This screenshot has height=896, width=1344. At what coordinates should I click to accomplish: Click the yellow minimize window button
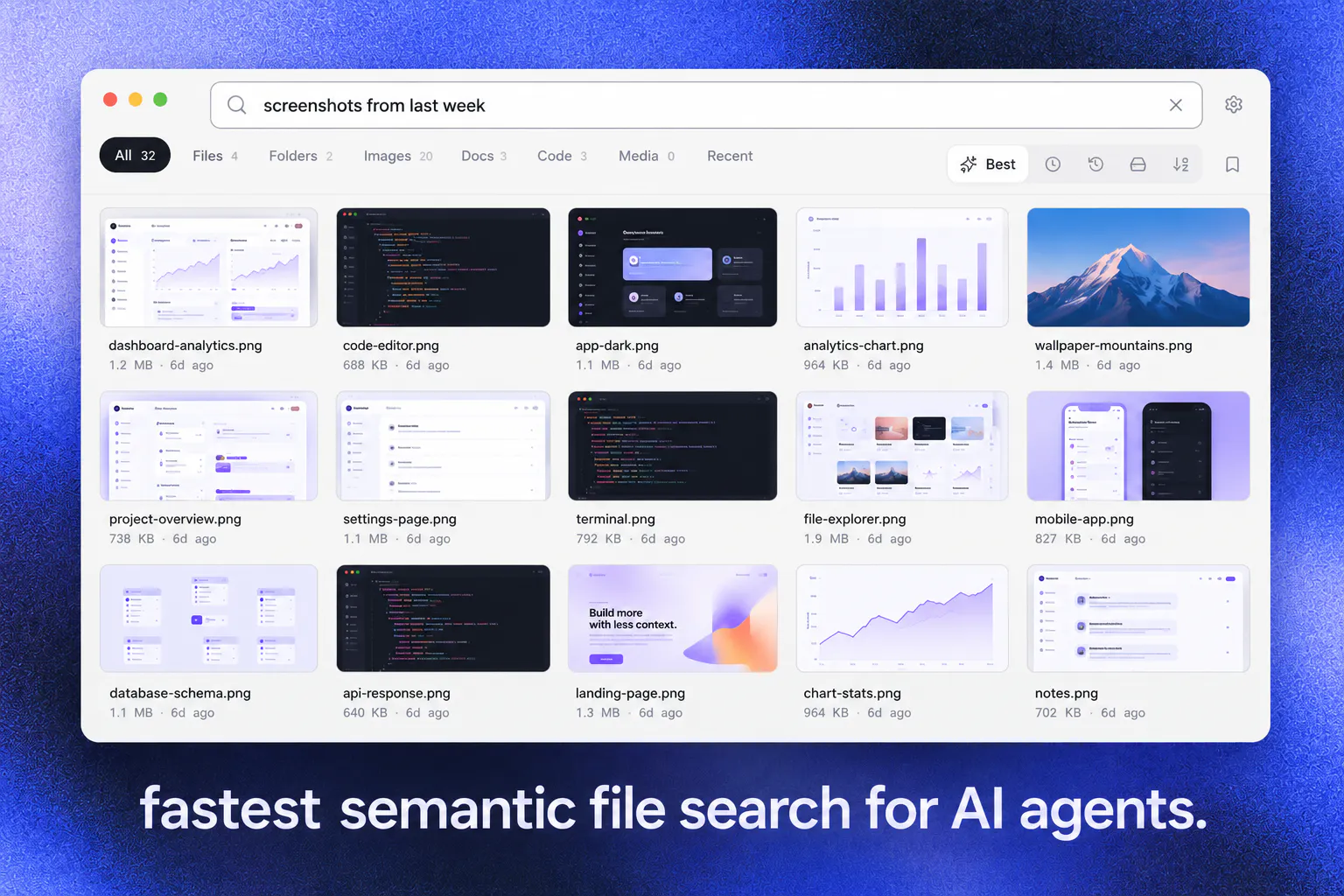click(136, 99)
